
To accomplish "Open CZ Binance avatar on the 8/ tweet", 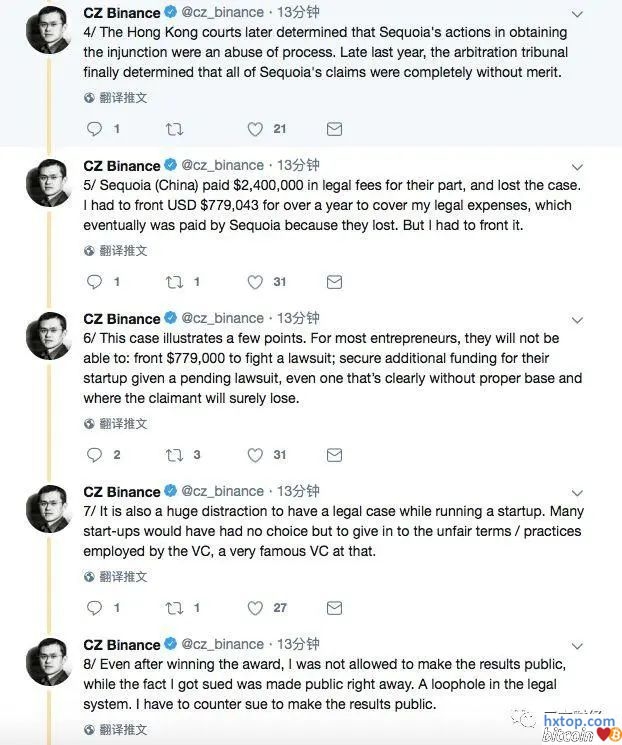I will pos(47,662).
